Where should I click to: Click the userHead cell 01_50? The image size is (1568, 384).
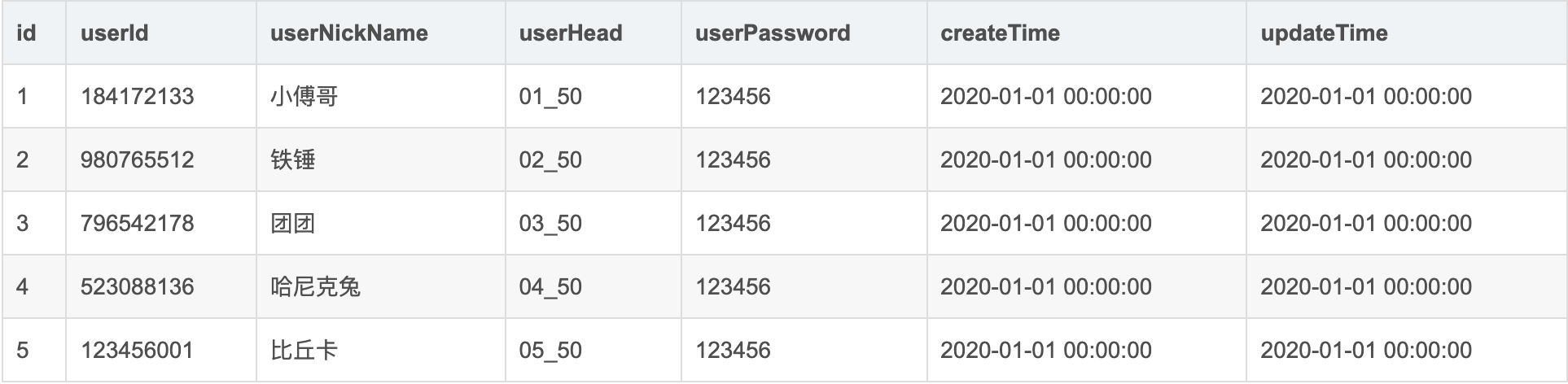(550, 97)
